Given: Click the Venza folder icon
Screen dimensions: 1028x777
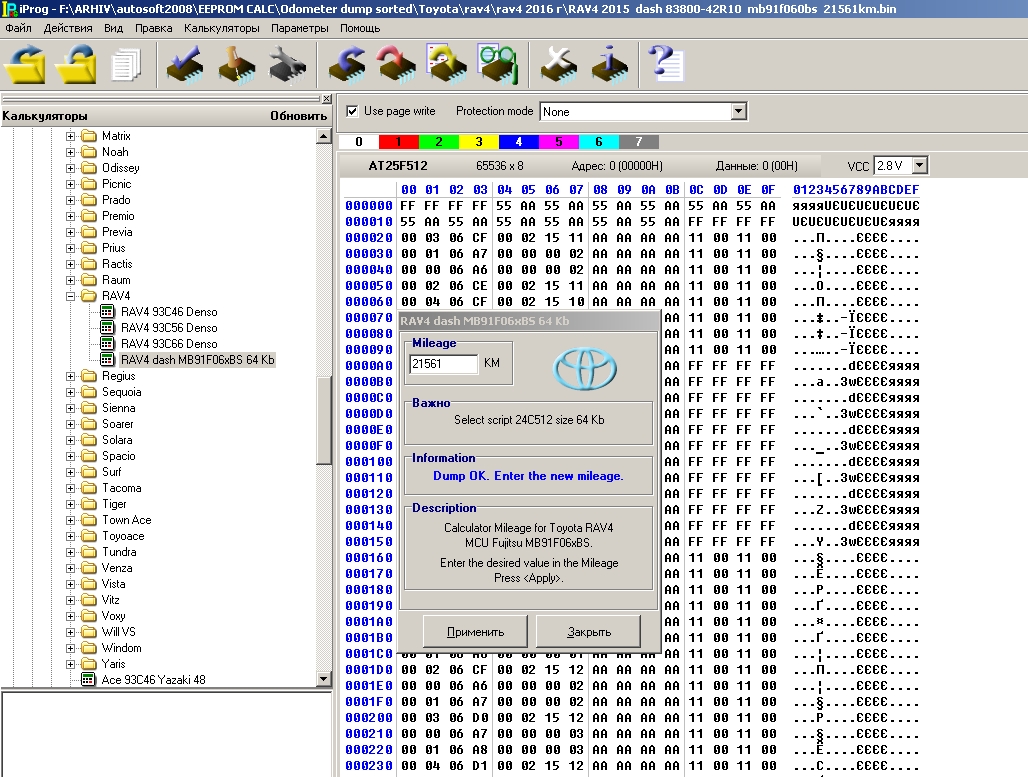Looking at the screenshot, I should point(89,568).
